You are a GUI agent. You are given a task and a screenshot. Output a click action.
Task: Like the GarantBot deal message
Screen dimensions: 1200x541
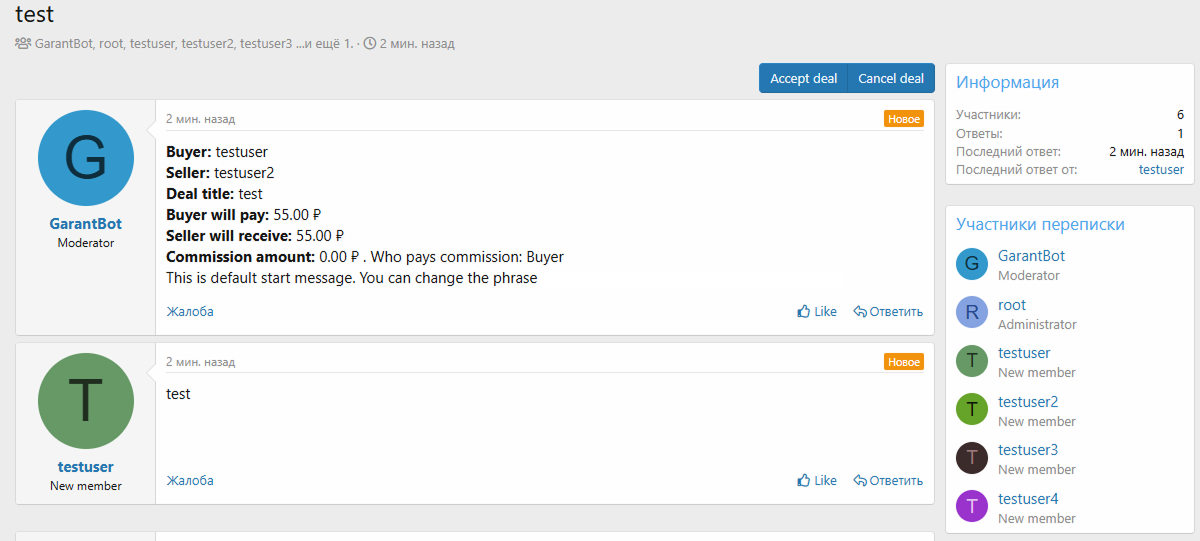(817, 312)
